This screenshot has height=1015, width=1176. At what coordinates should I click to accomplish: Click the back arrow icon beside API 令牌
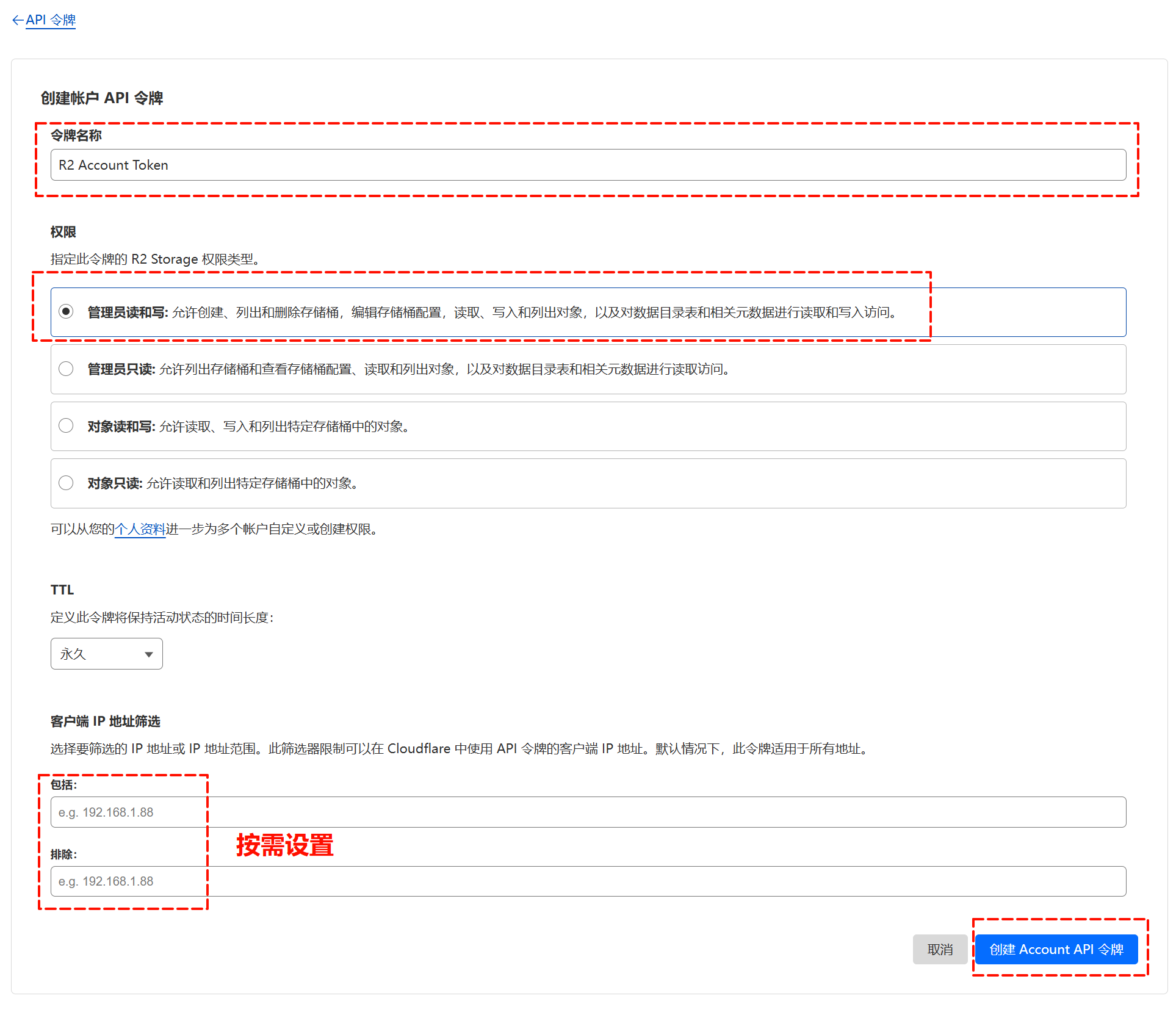17,20
